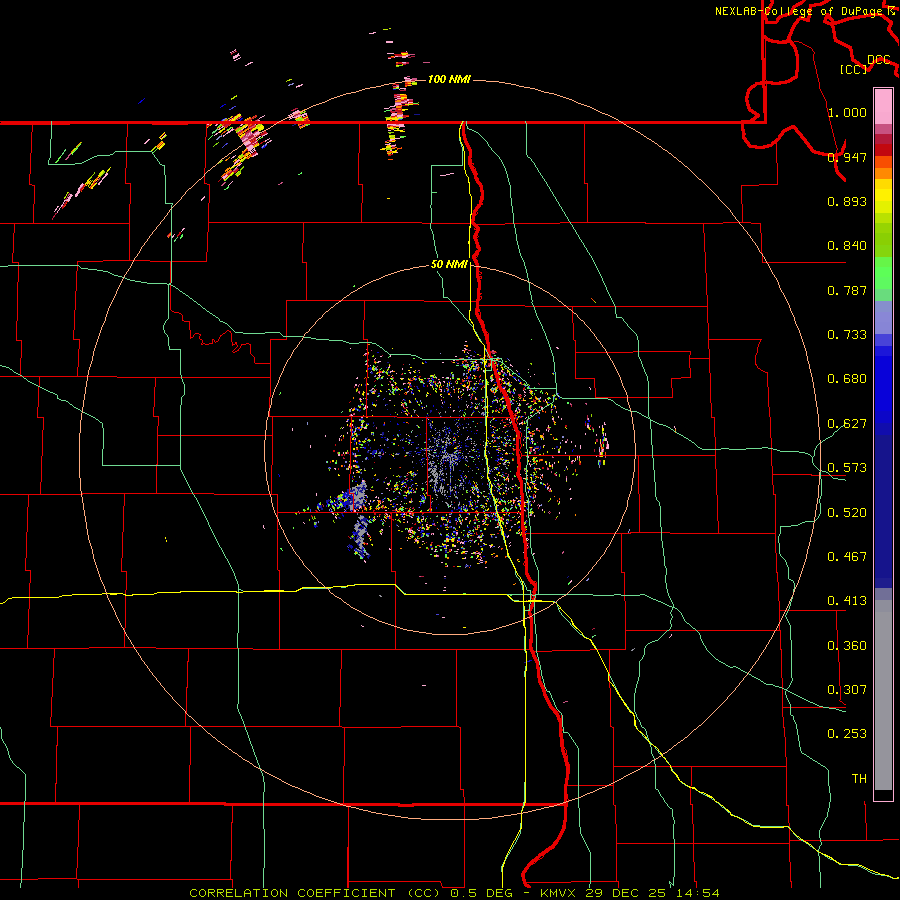
Task: Select the 0.787 scale value
Action: pos(847,290)
